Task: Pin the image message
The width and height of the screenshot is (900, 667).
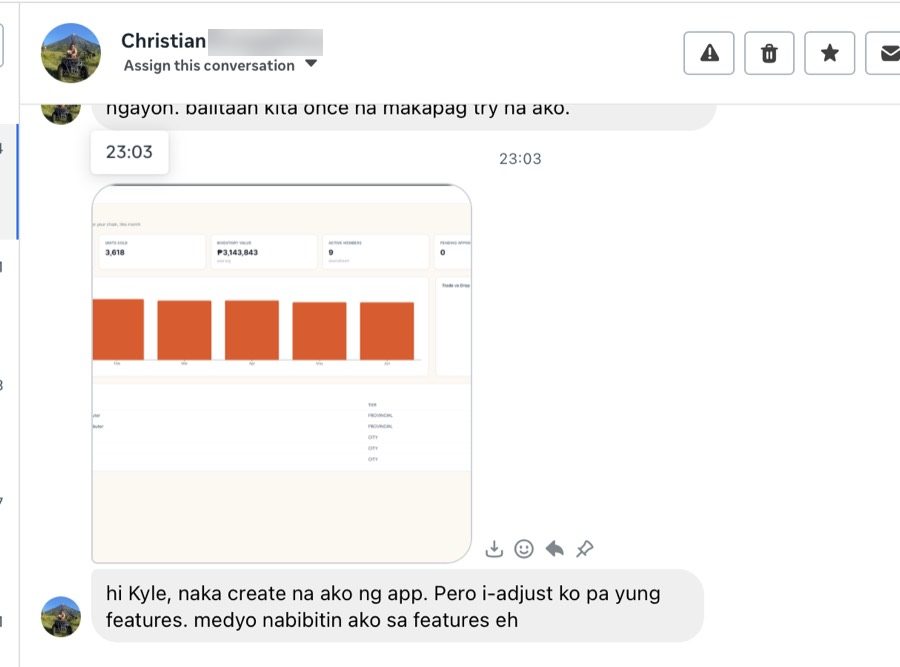Action: [x=584, y=549]
